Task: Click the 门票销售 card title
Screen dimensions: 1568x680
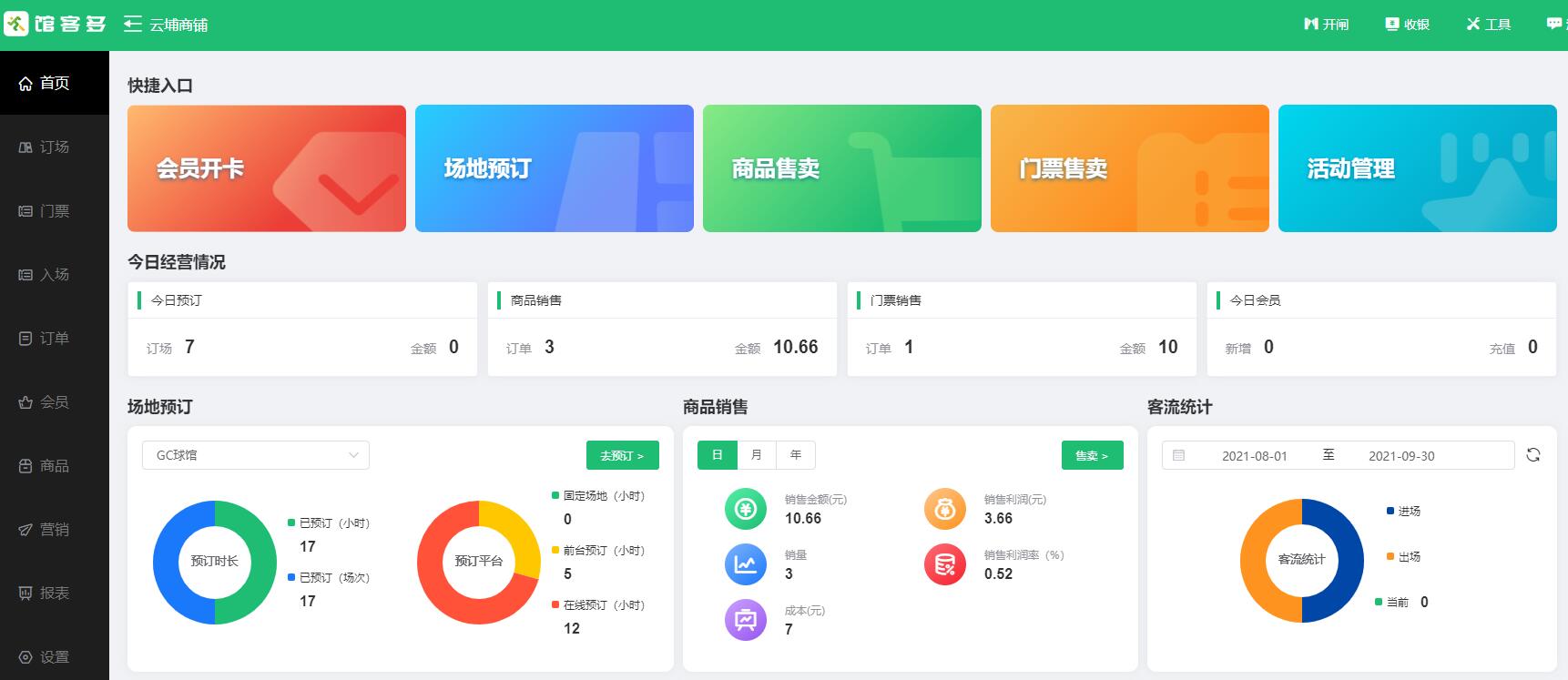Action: [x=896, y=300]
